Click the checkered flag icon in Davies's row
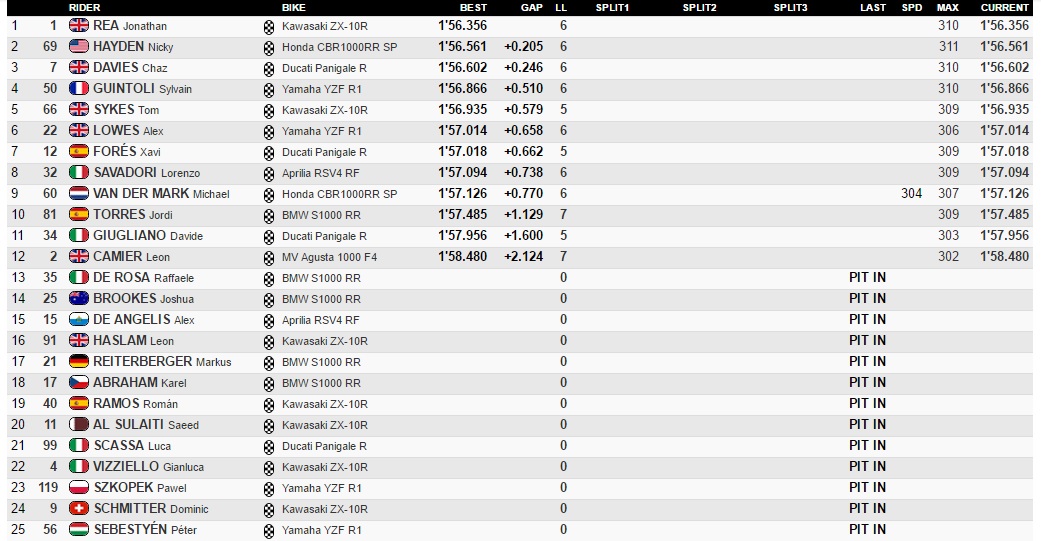 (x=268, y=68)
